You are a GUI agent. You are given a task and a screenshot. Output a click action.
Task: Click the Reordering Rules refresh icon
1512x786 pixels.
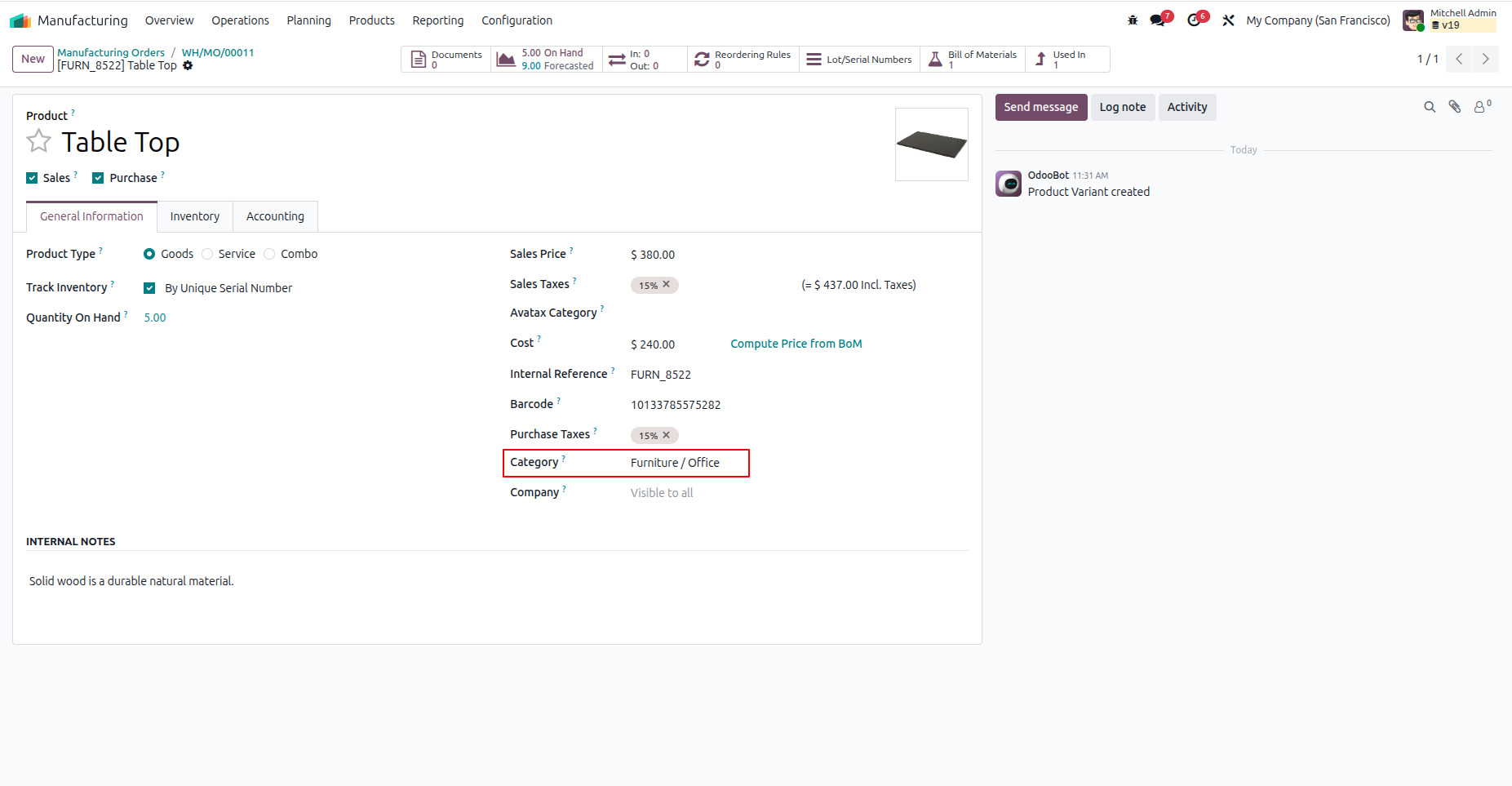[x=702, y=60]
